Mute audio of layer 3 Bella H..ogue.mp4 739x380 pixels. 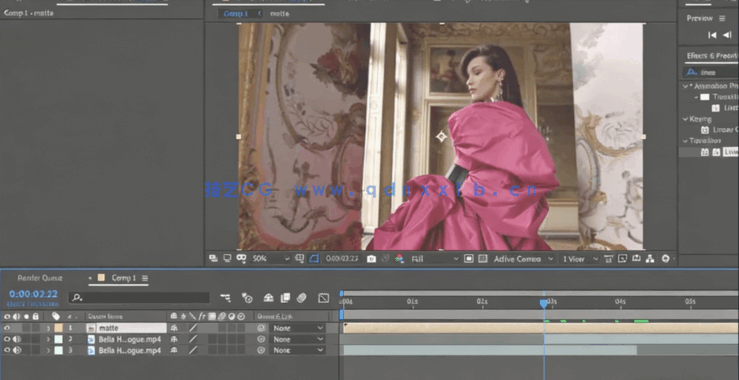coord(17,350)
